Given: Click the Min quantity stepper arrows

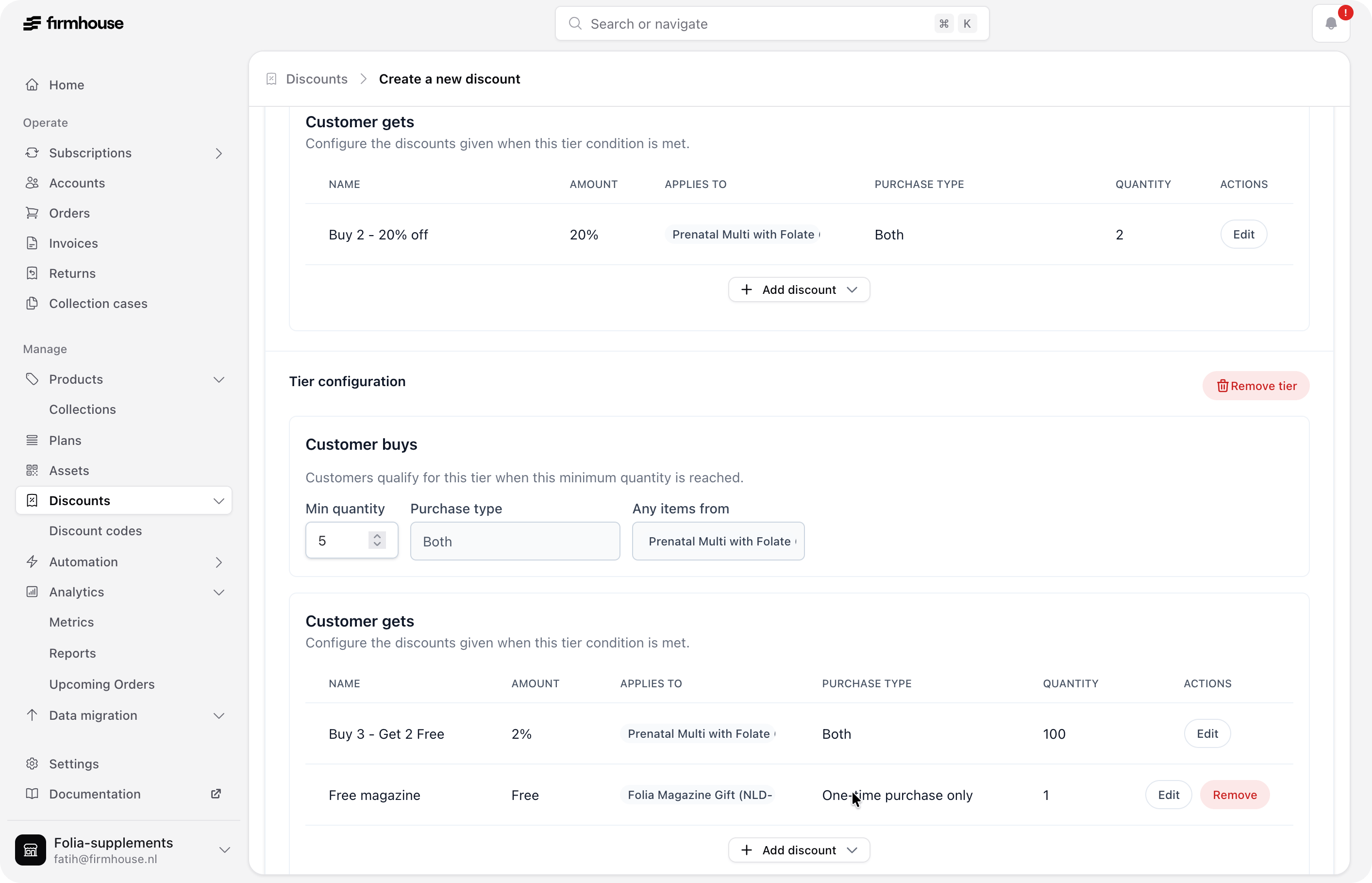Looking at the screenshot, I should (x=377, y=540).
